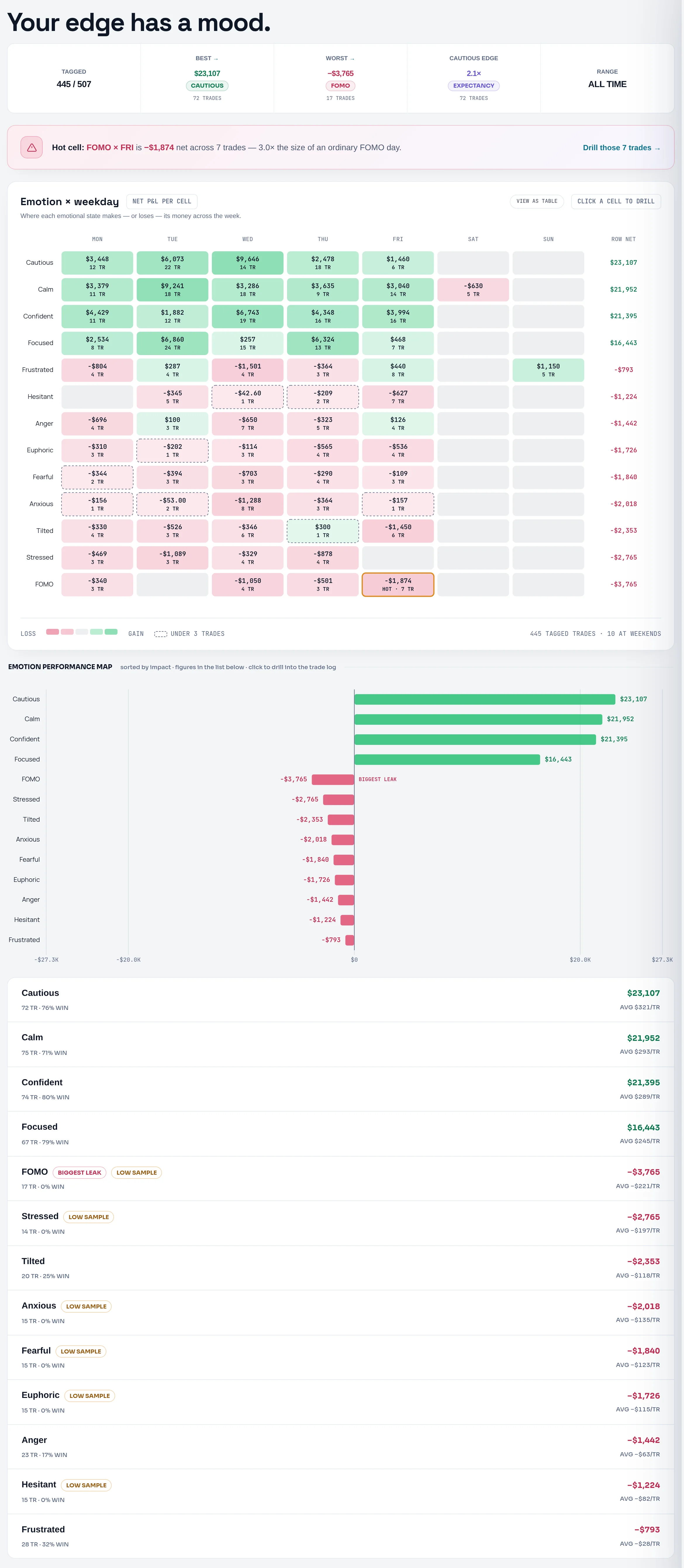Open the Cautious row in emotion list
Image resolution: width=684 pixels, height=1568 pixels.
click(341, 999)
